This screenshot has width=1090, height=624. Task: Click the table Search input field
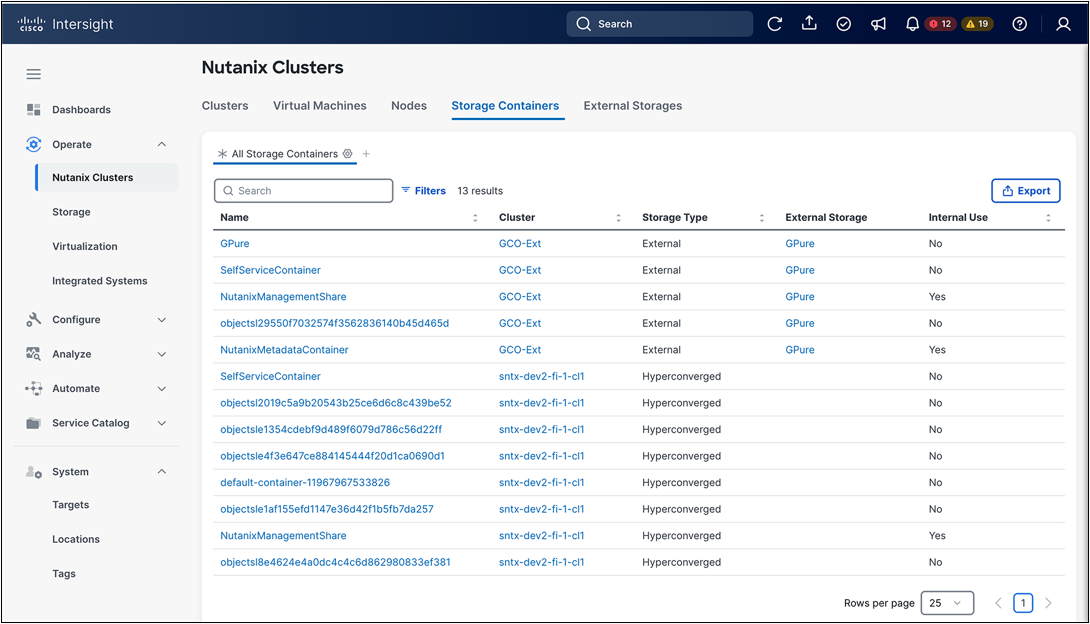[x=304, y=190]
